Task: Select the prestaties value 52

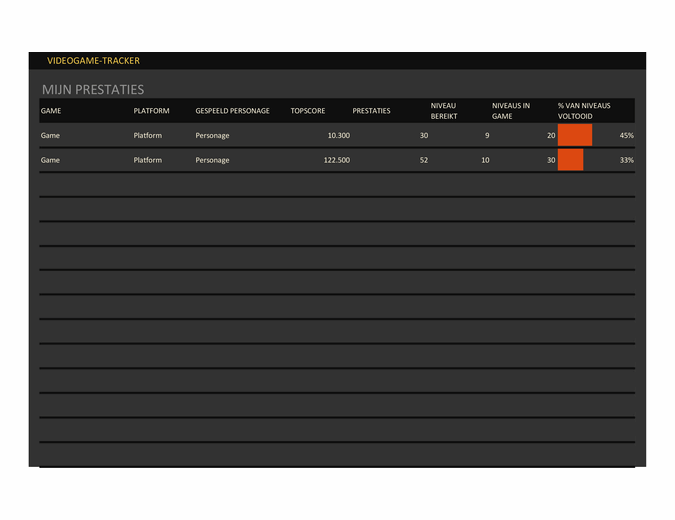Action: (424, 160)
